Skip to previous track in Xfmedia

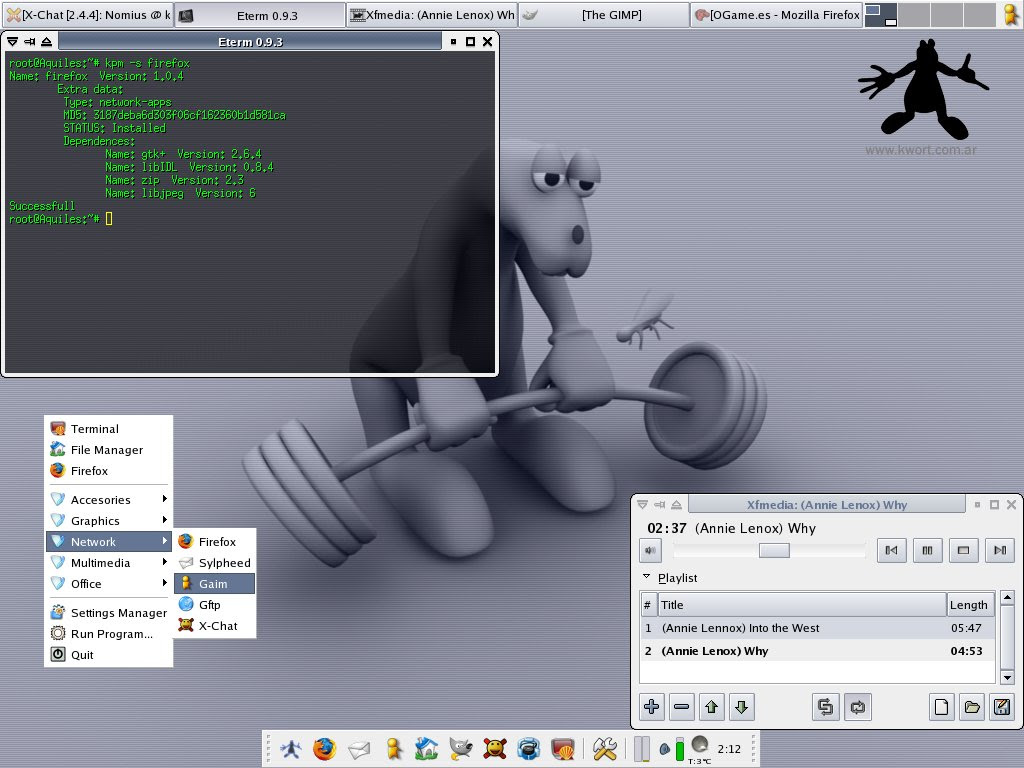click(891, 551)
